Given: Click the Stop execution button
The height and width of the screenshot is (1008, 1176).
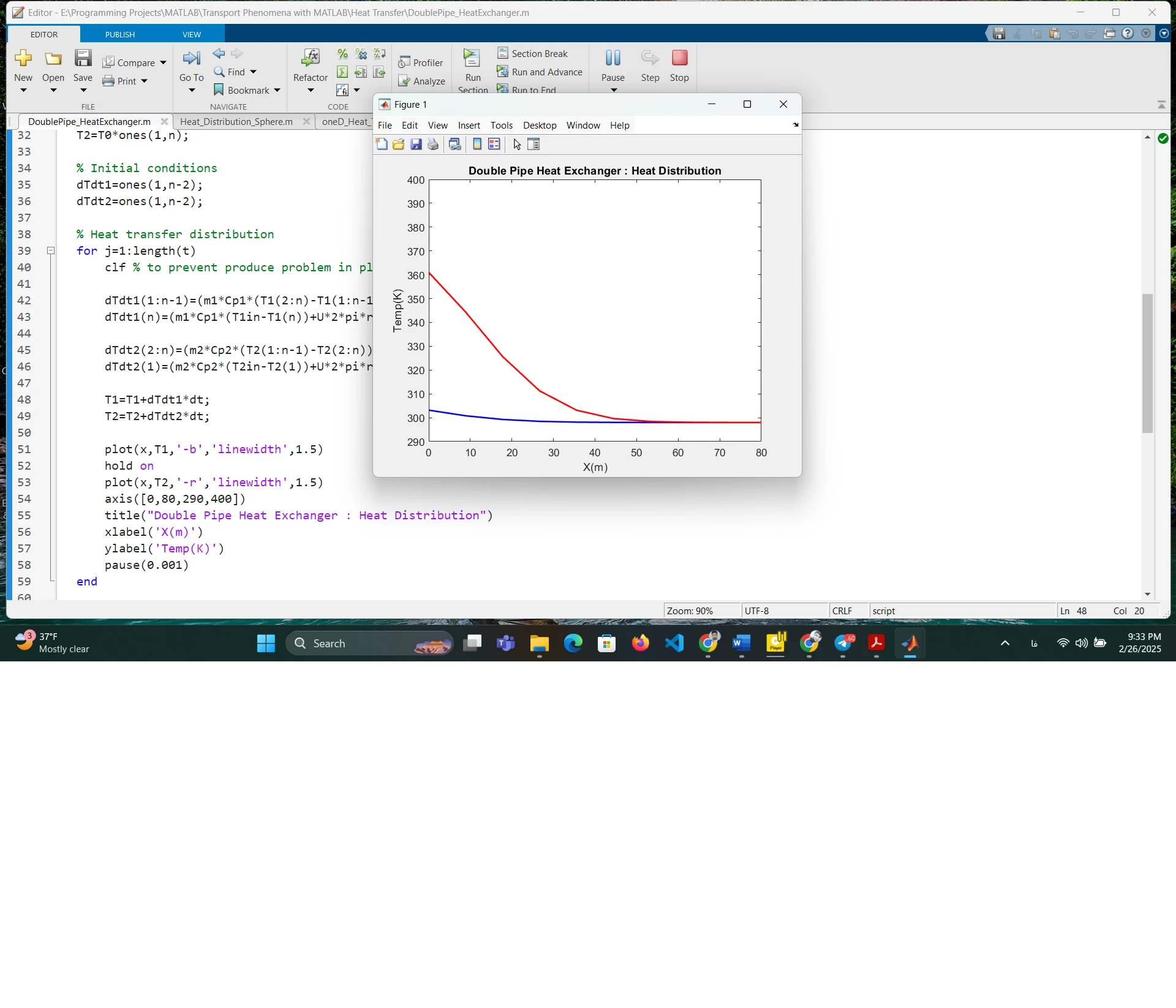Looking at the screenshot, I should click(679, 65).
